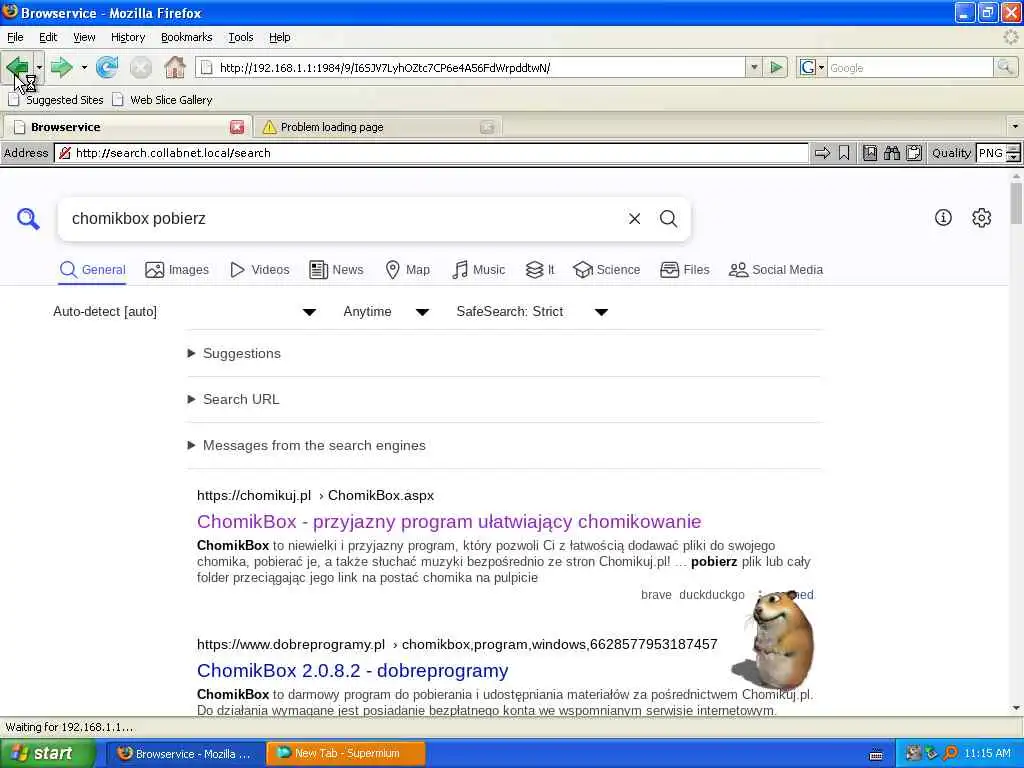Screen dimensions: 1024x768
Task: Select the Map search category
Action: (x=408, y=270)
